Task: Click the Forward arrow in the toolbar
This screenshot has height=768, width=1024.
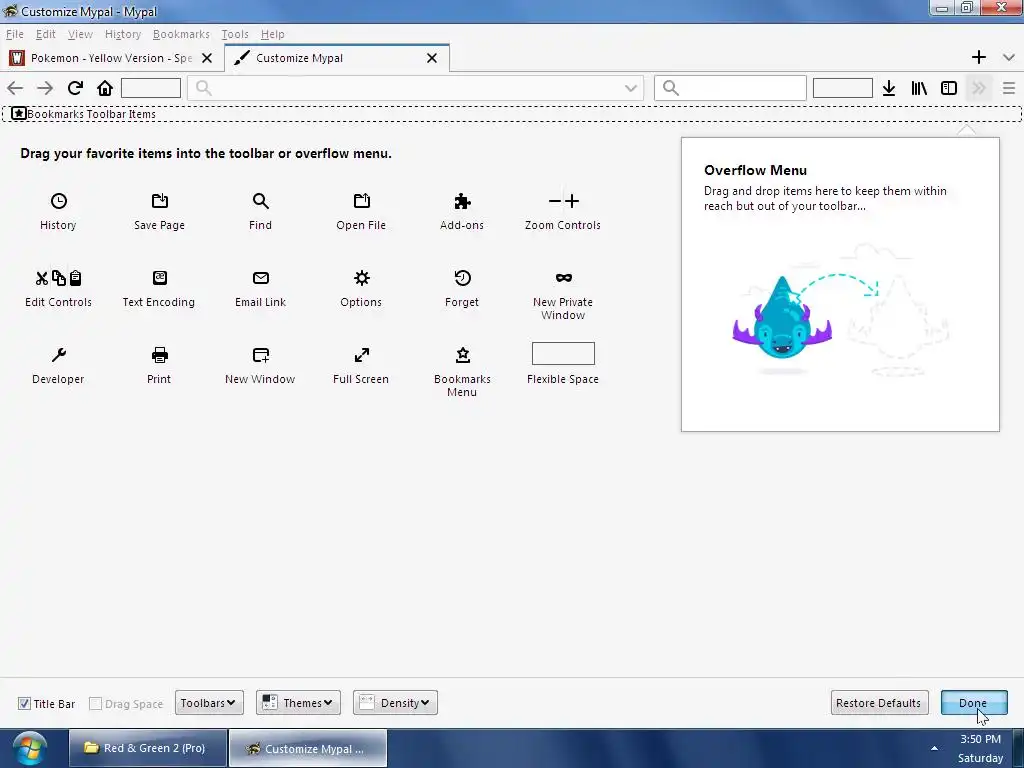Action: click(x=45, y=88)
